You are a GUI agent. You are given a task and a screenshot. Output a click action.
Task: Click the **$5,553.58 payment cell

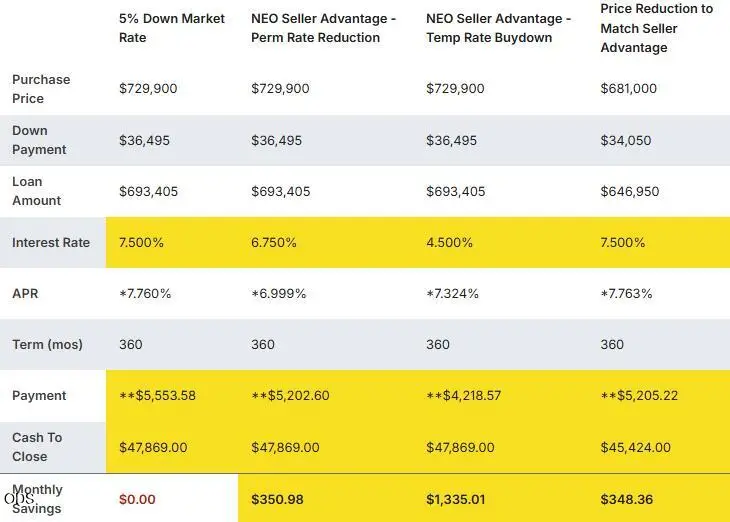tap(157, 396)
